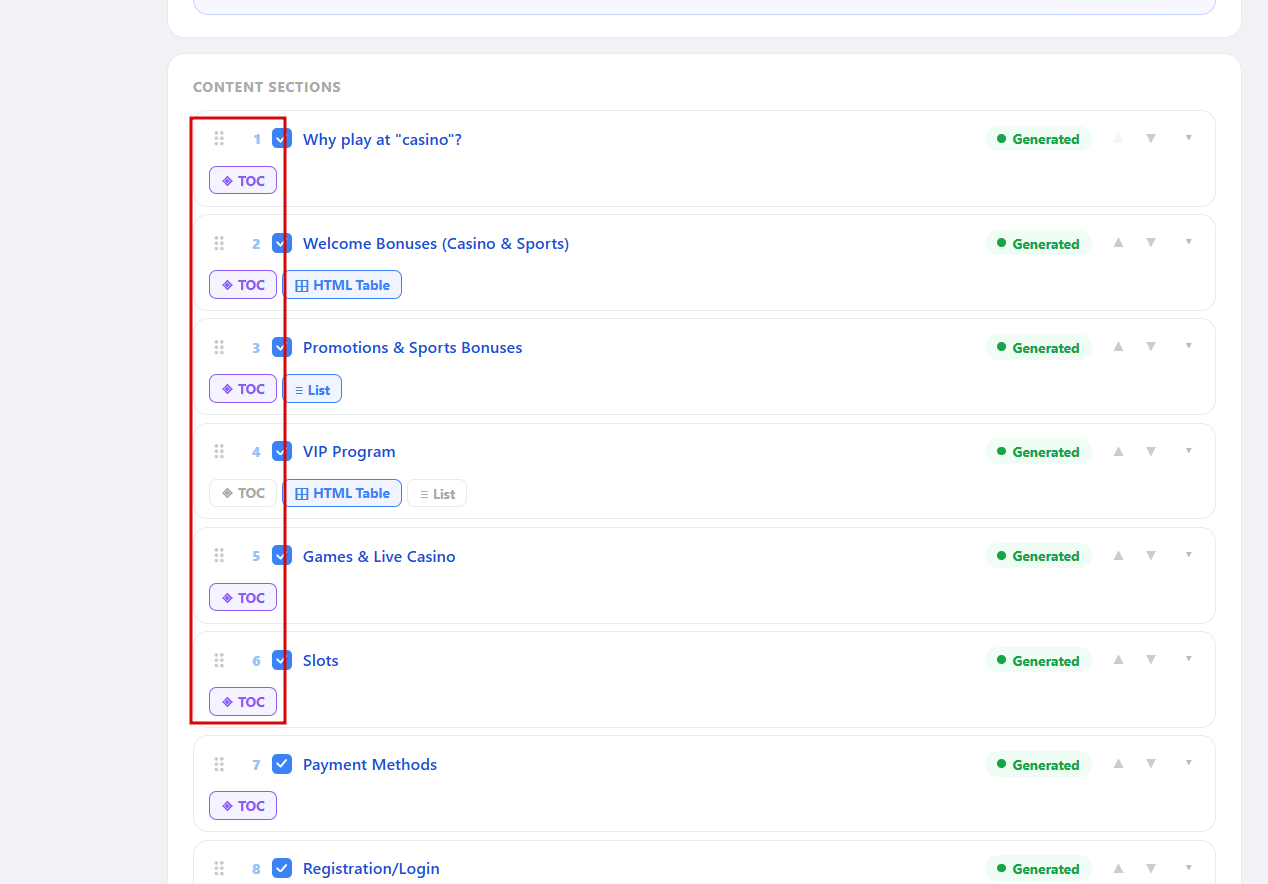This screenshot has width=1268, height=884.
Task: Expand the Why play at casino section
Action: tap(1188, 138)
